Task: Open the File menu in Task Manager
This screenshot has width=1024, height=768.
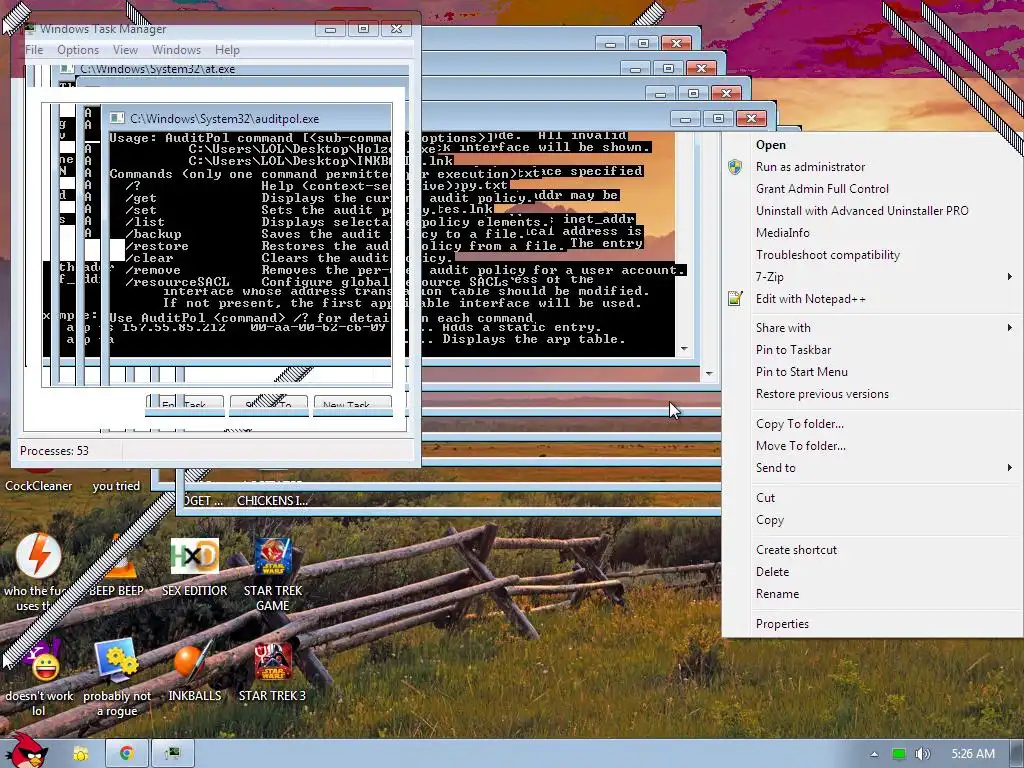Action: point(34,50)
